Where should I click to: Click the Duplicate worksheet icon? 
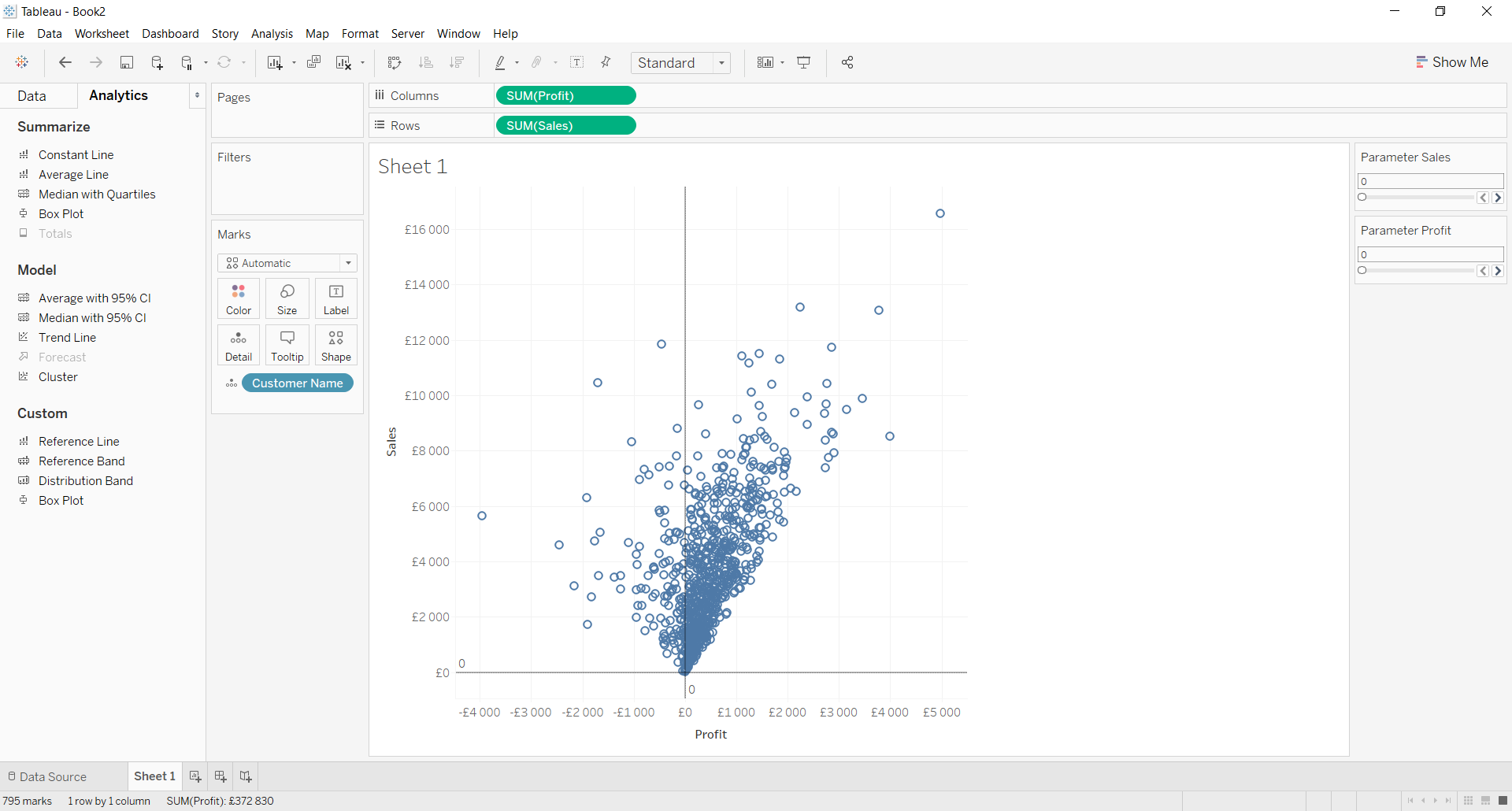[313, 63]
